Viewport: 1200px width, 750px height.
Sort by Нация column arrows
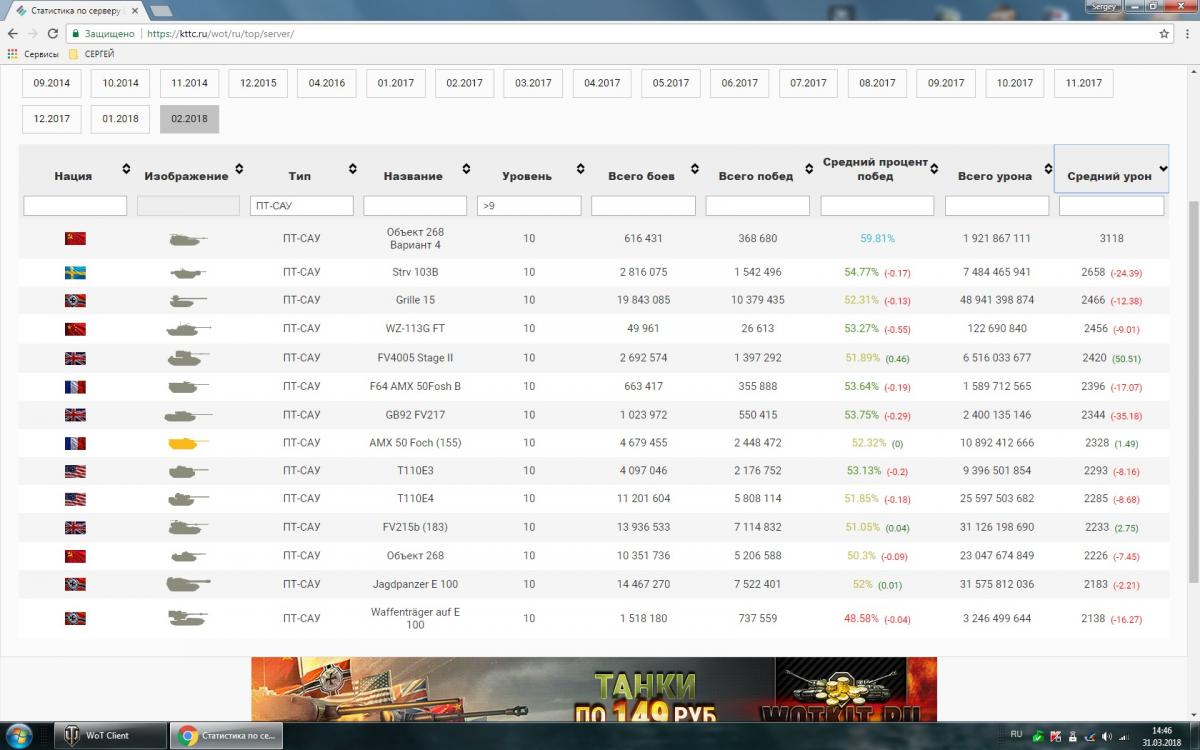126,168
